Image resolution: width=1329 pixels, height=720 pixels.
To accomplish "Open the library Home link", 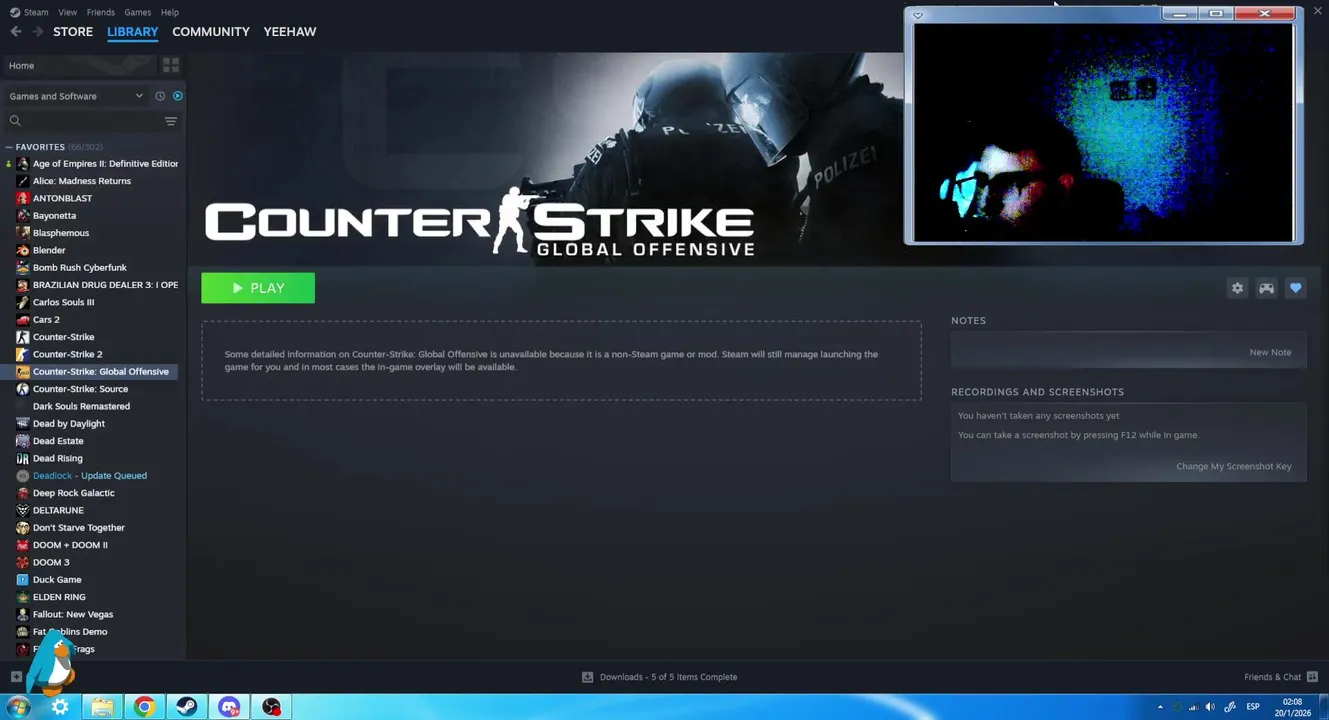I will coord(21,66).
